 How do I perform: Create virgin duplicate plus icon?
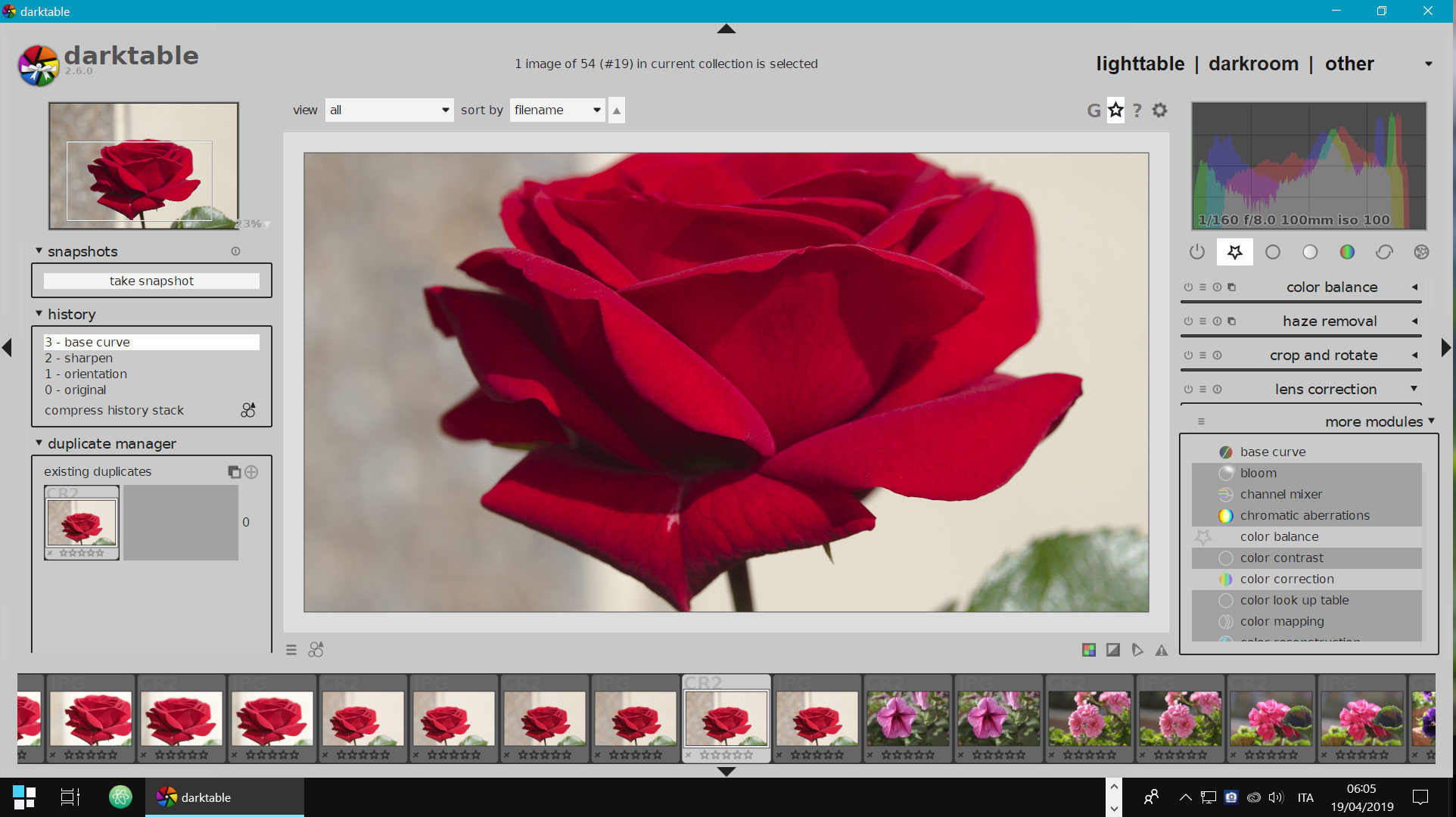(251, 472)
